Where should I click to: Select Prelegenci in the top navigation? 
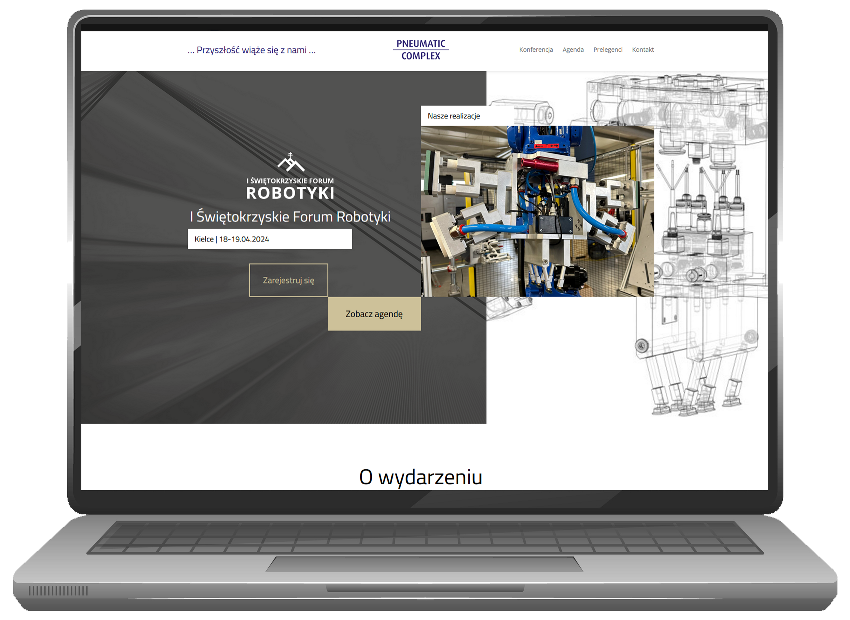point(607,50)
